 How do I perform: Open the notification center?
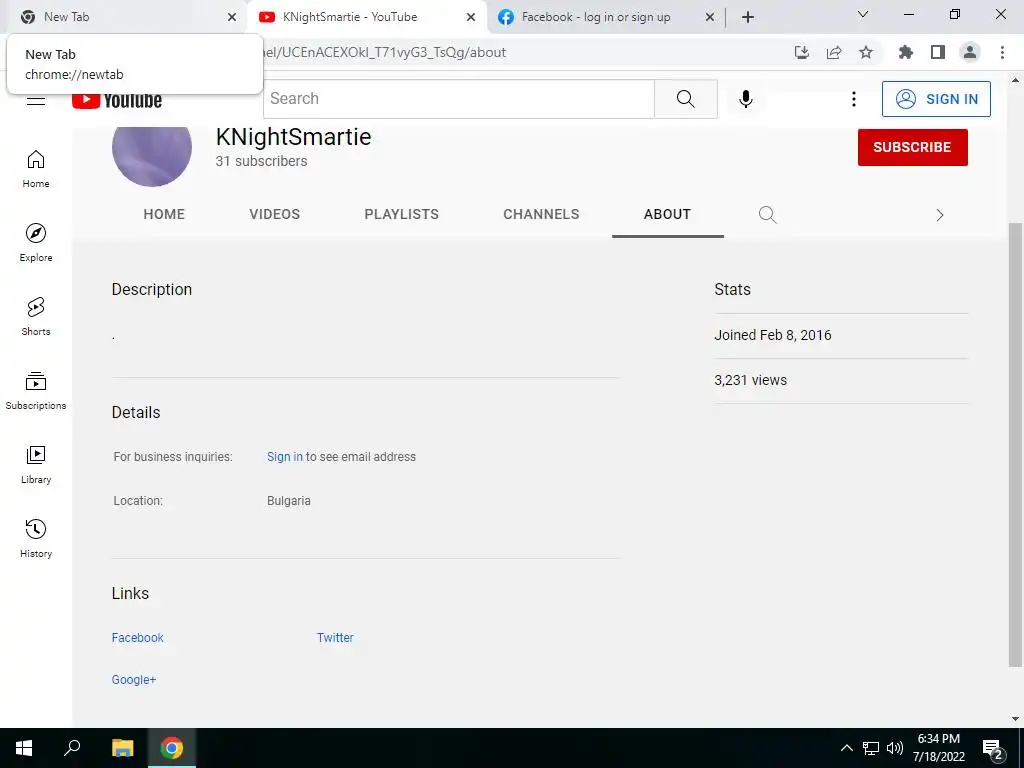point(993,749)
